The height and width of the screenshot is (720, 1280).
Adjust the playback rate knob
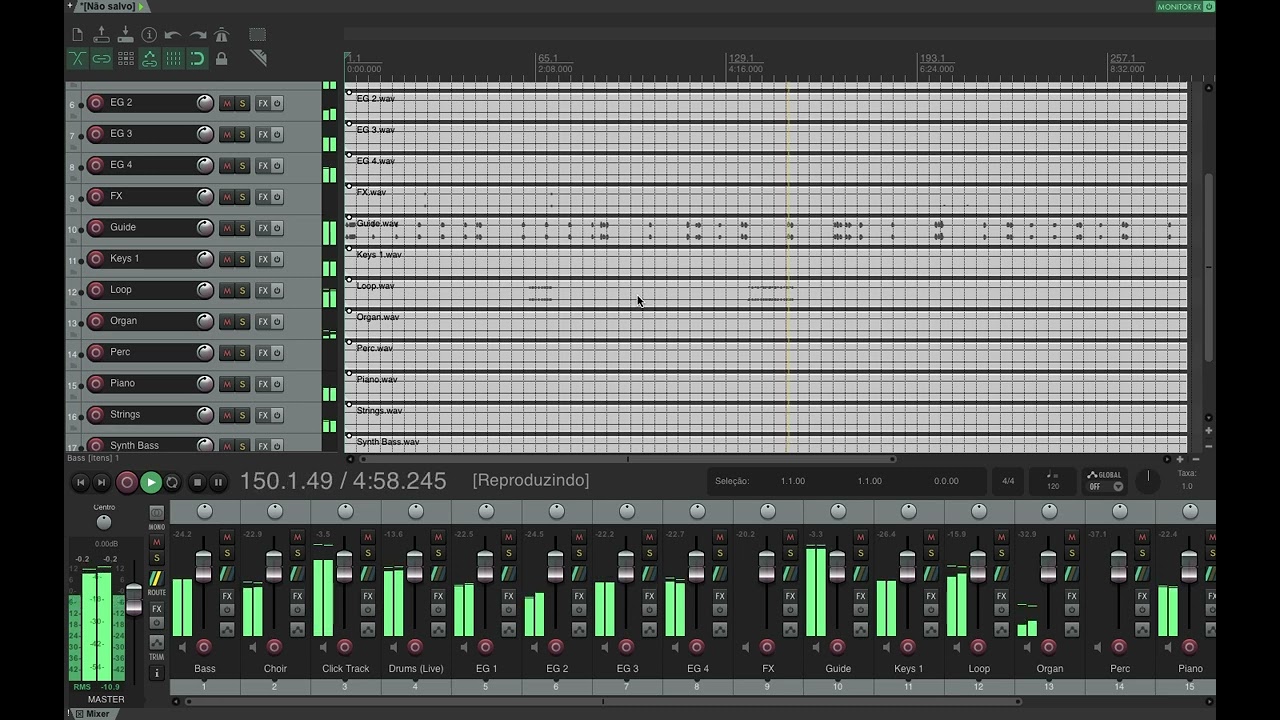coord(1148,481)
